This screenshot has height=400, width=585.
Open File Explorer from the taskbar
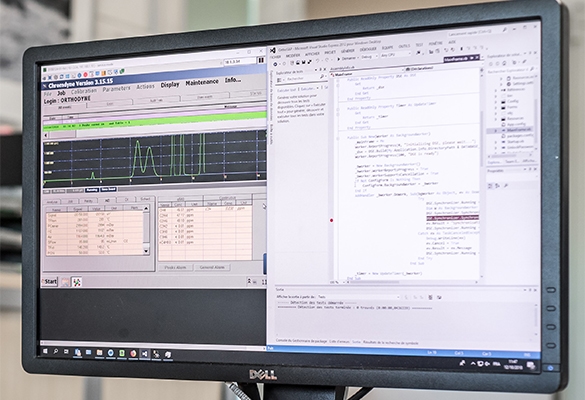(100, 353)
